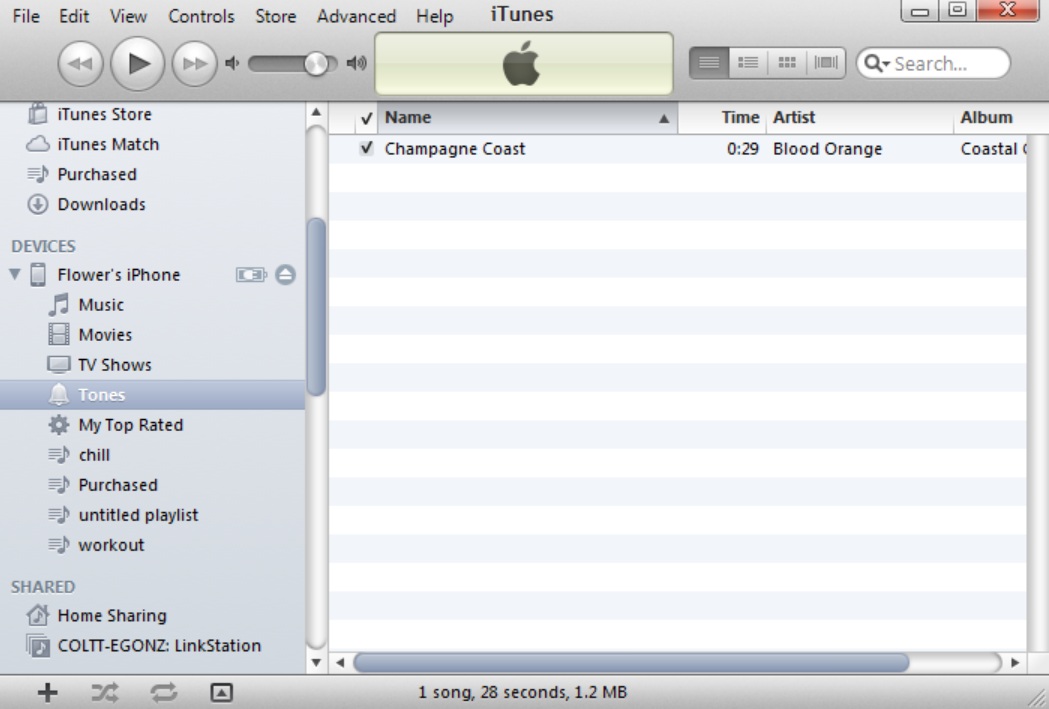This screenshot has width=1049, height=709.
Task: Eject Flower's iPhone
Action: [x=285, y=275]
